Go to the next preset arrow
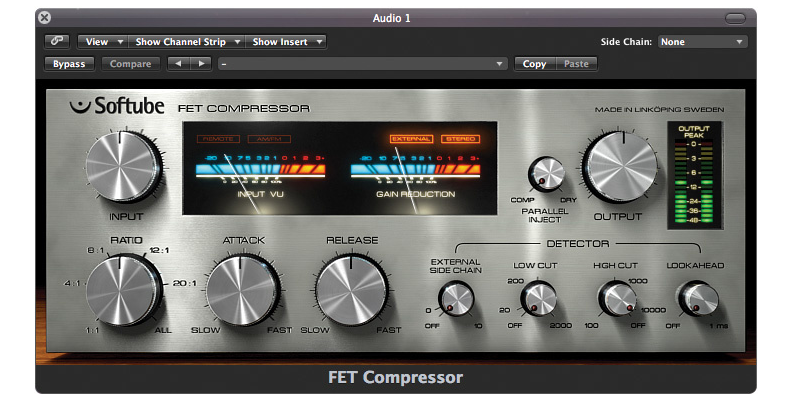This screenshot has width=792, height=400. click(201, 64)
